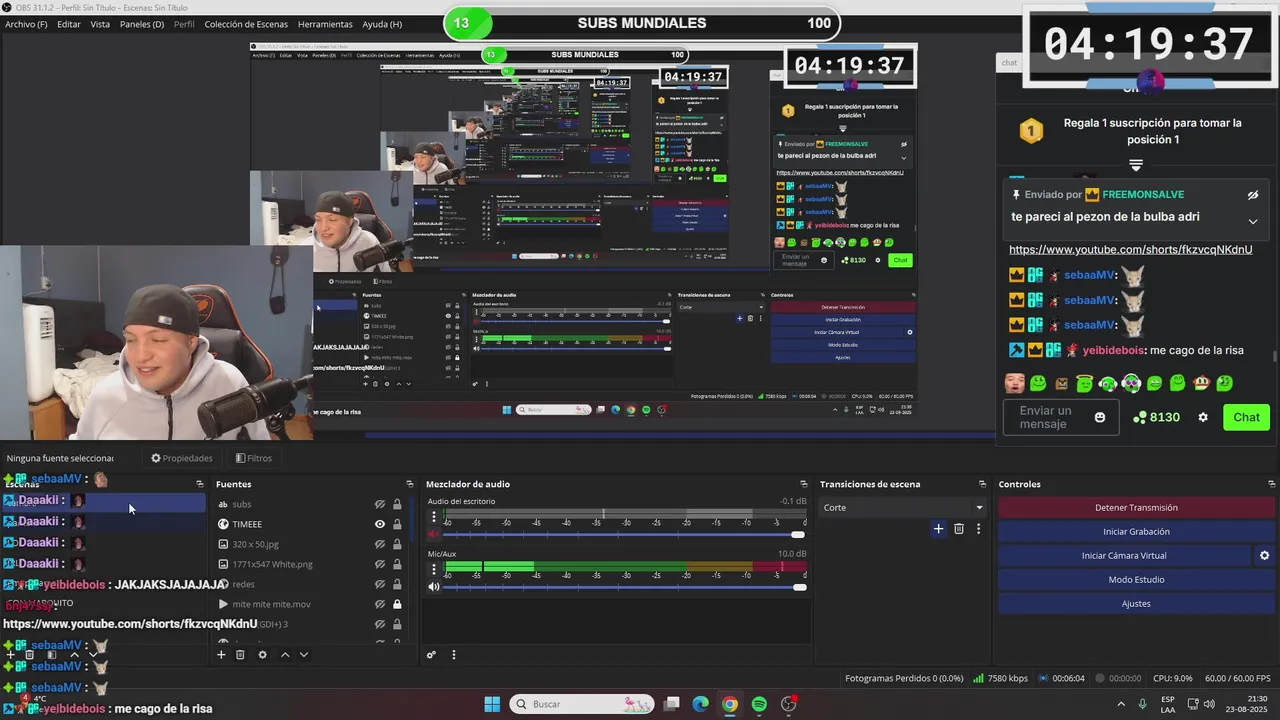Open the Ayuda (H) menu
The image size is (1280, 720).
[x=382, y=24]
